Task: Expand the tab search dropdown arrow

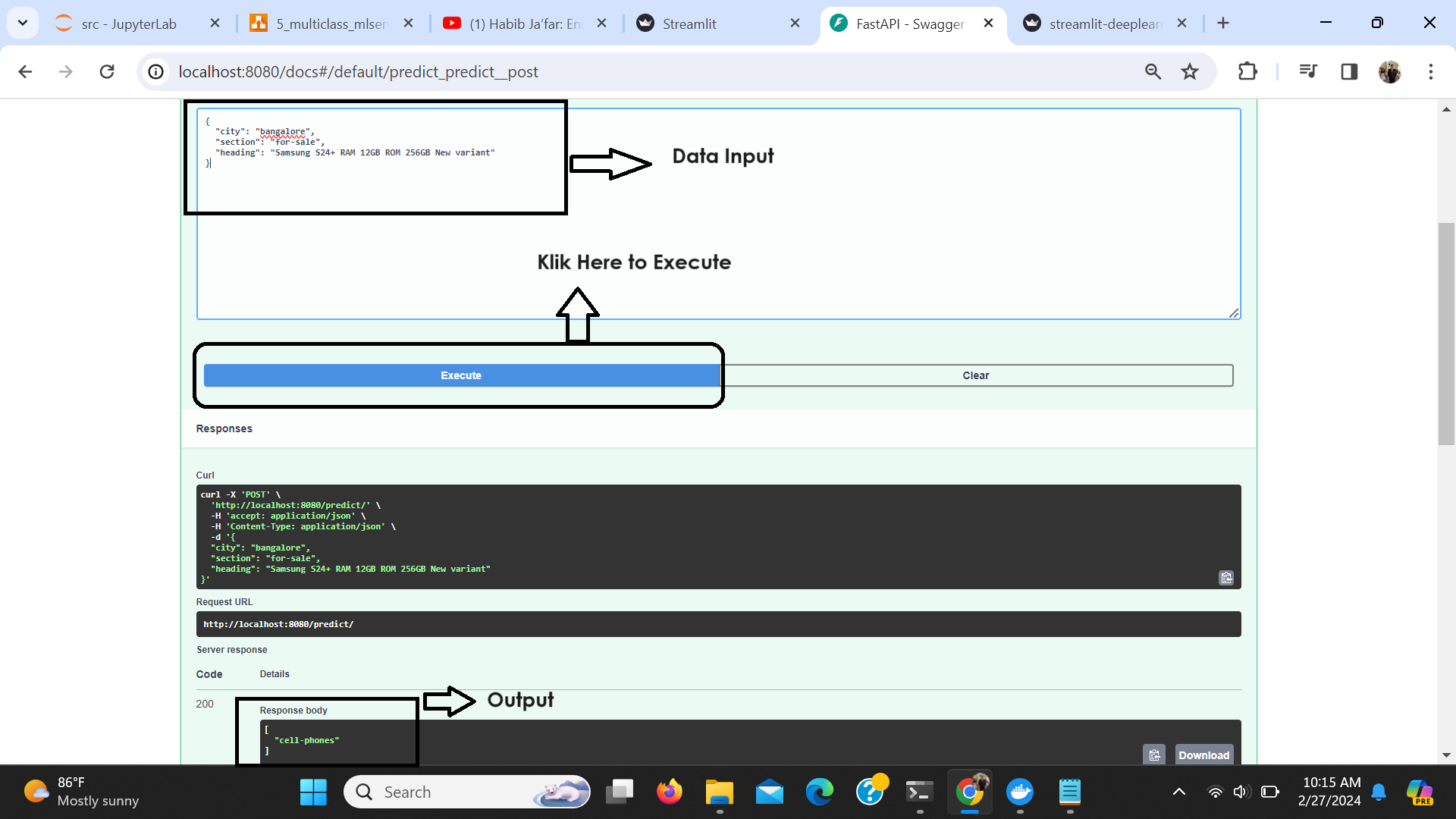Action: tap(23, 23)
